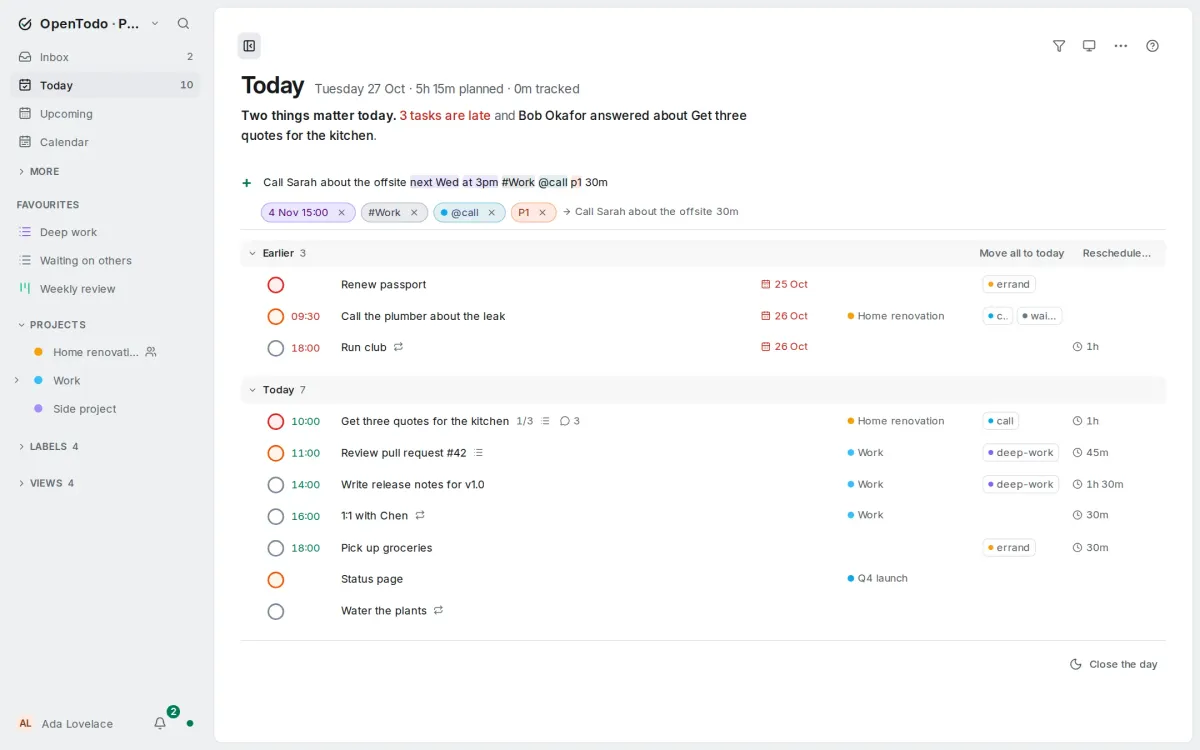Click the clock duration icon on Run club
The image size is (1200, 750).
[x=1078, y=347]
